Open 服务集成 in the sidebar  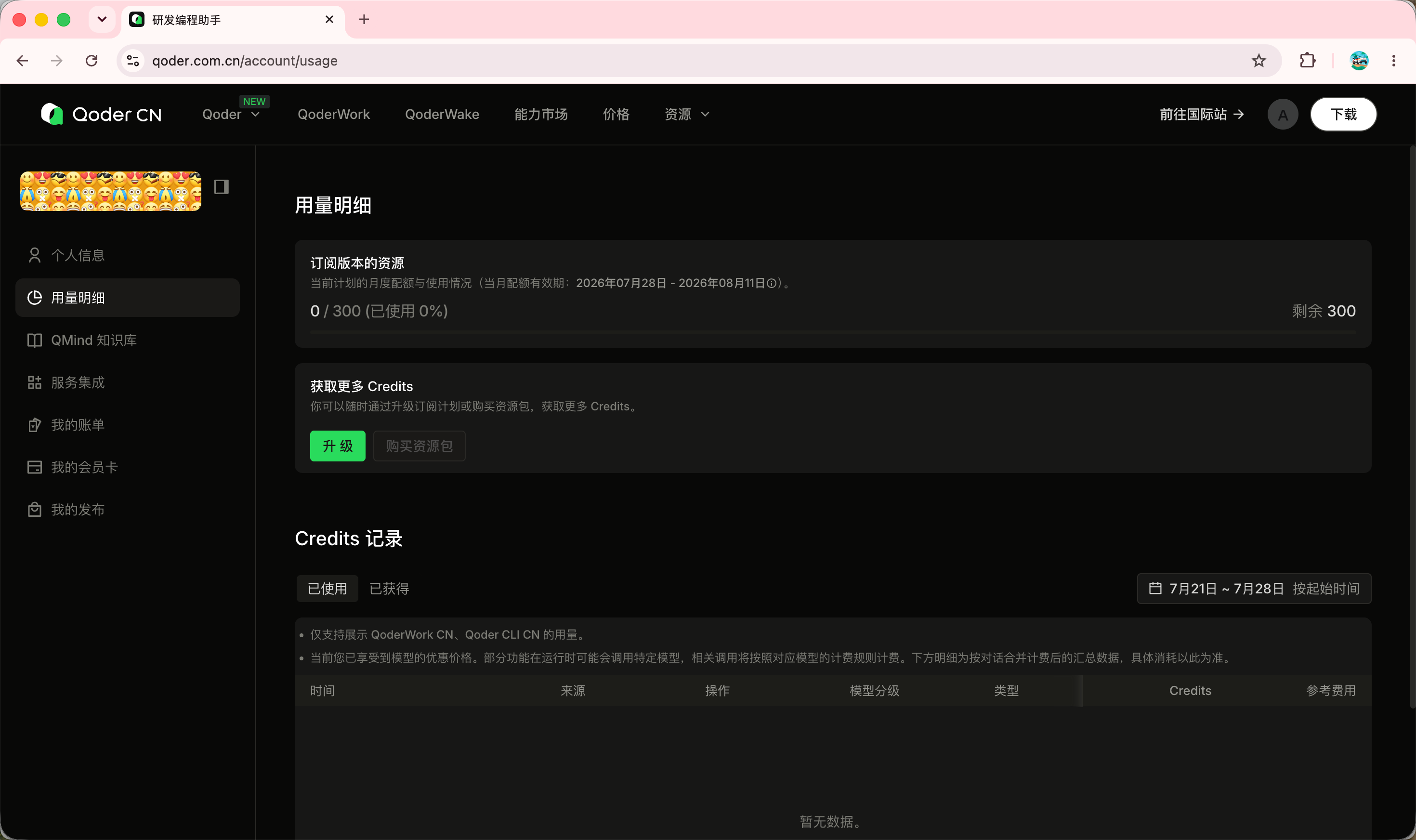click(x=127, y=382)
